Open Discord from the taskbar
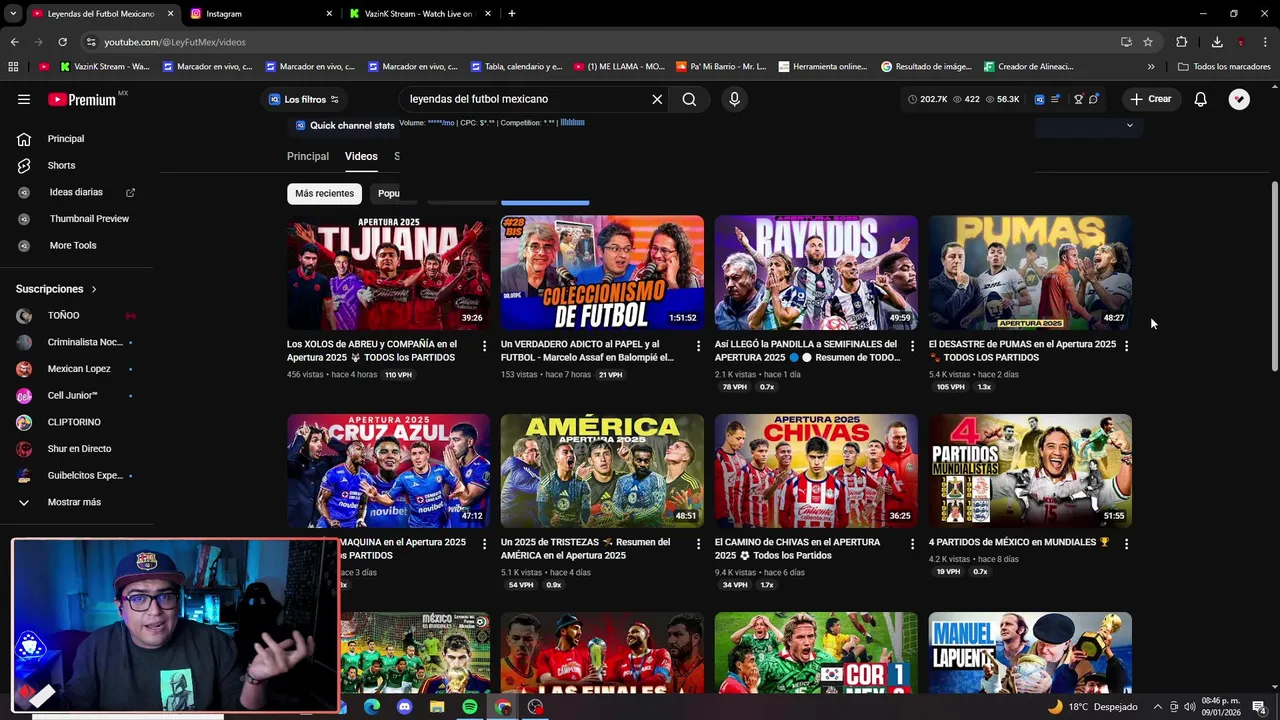 coord(404,707)
